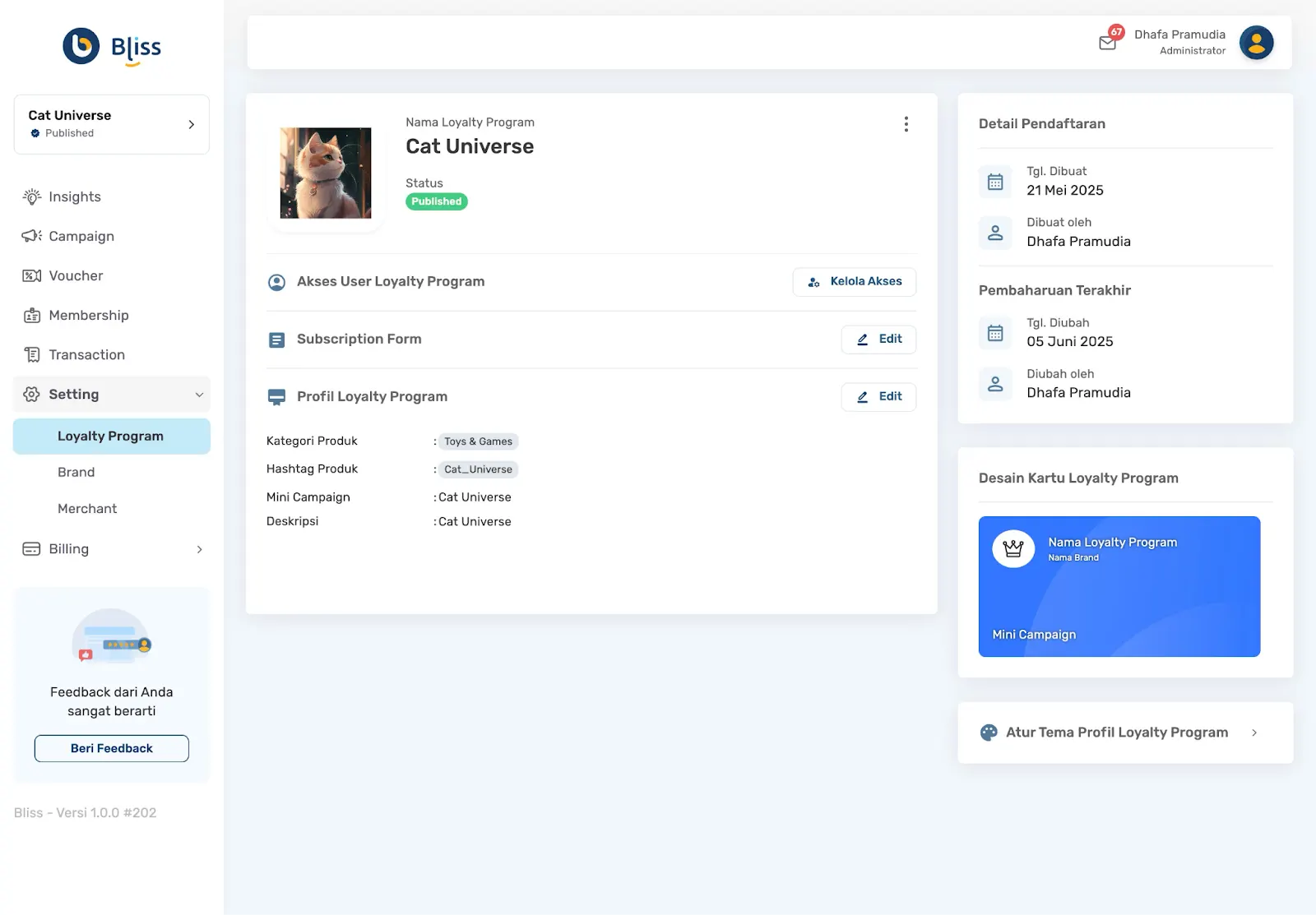This screenshot has width=1316, height=915.
Task: Edit the Subscription Form
Action: (x=878, y=340)
